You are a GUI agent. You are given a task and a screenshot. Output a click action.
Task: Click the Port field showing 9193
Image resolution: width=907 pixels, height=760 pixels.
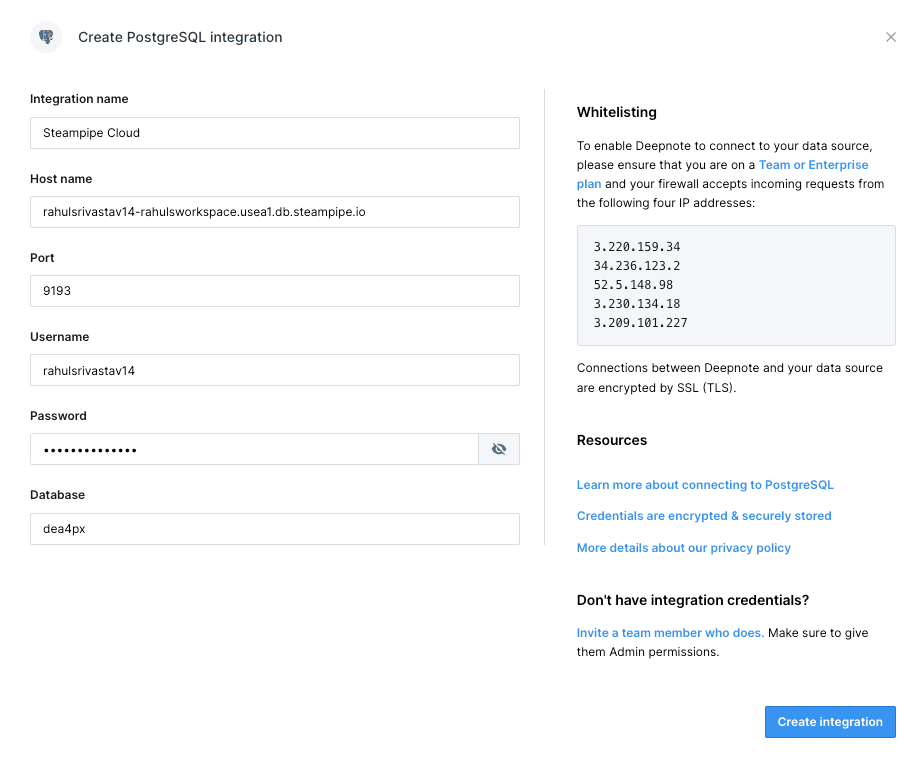[275, 291]
